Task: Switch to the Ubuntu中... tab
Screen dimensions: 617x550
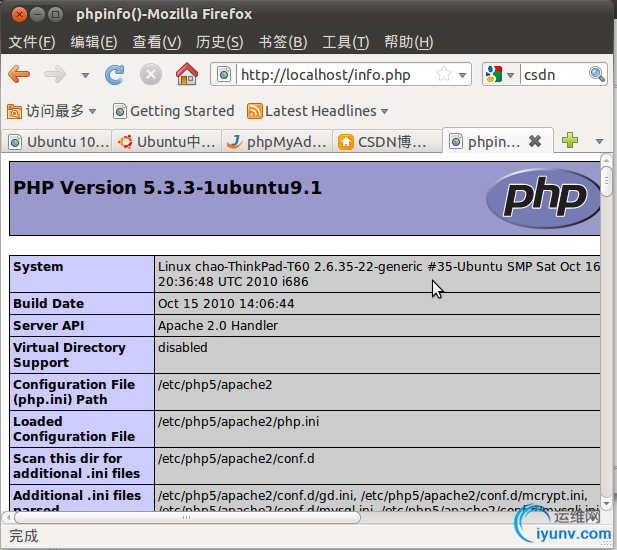Action: pos(167,142)
